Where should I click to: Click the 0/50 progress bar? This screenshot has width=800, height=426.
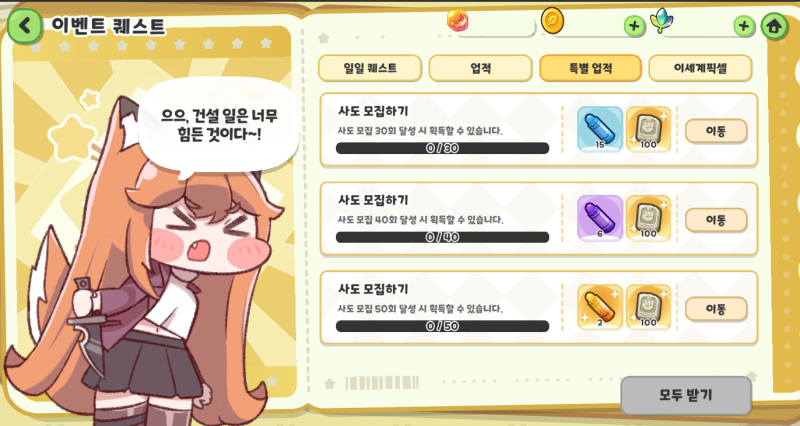click(x=442, y=326)
